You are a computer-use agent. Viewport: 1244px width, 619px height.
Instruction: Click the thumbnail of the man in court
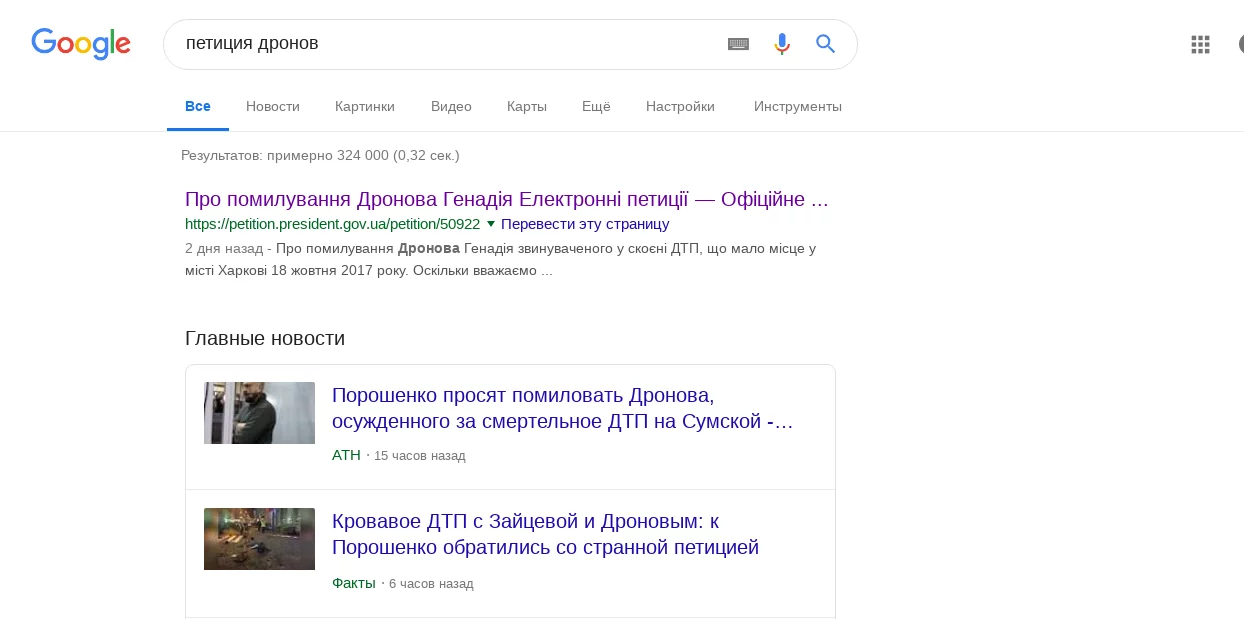259,413
